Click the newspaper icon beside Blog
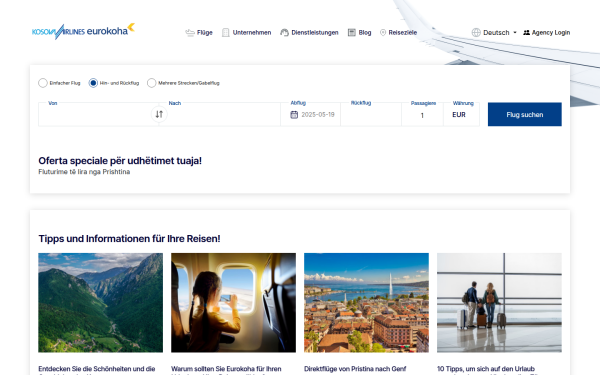 [x=352, y=33]
